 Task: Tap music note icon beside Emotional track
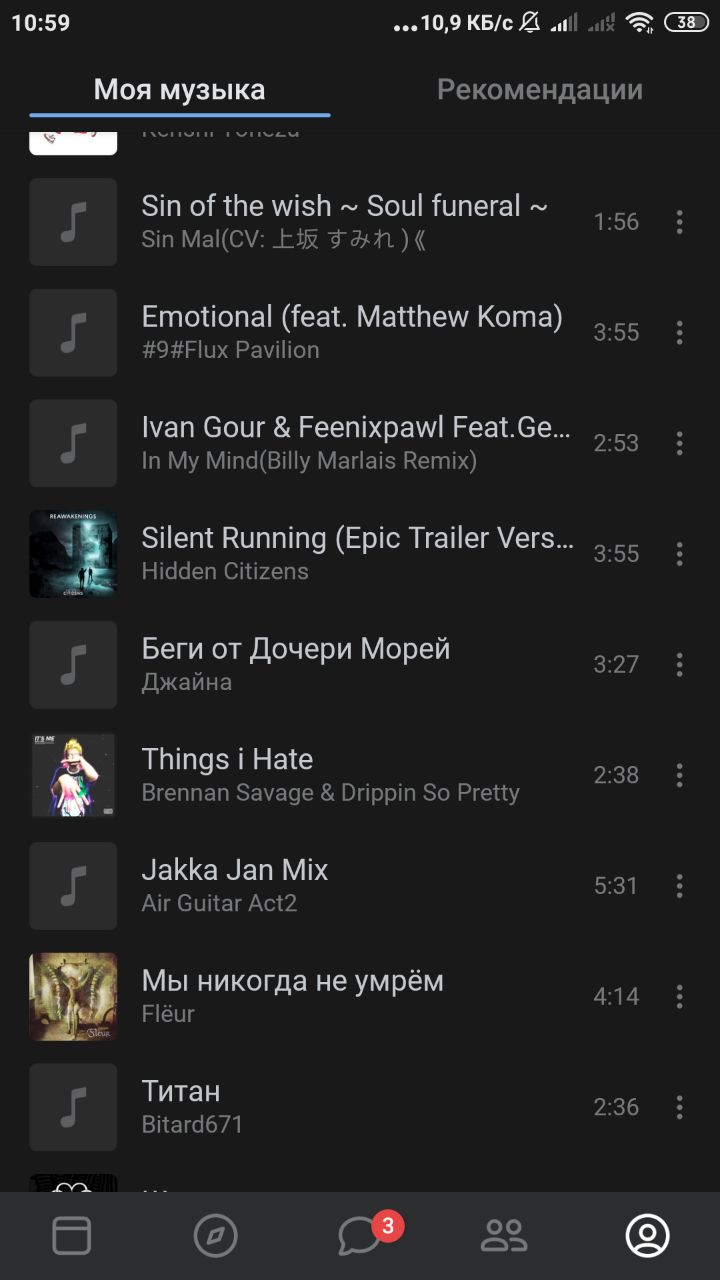click(x=73, y=333)
